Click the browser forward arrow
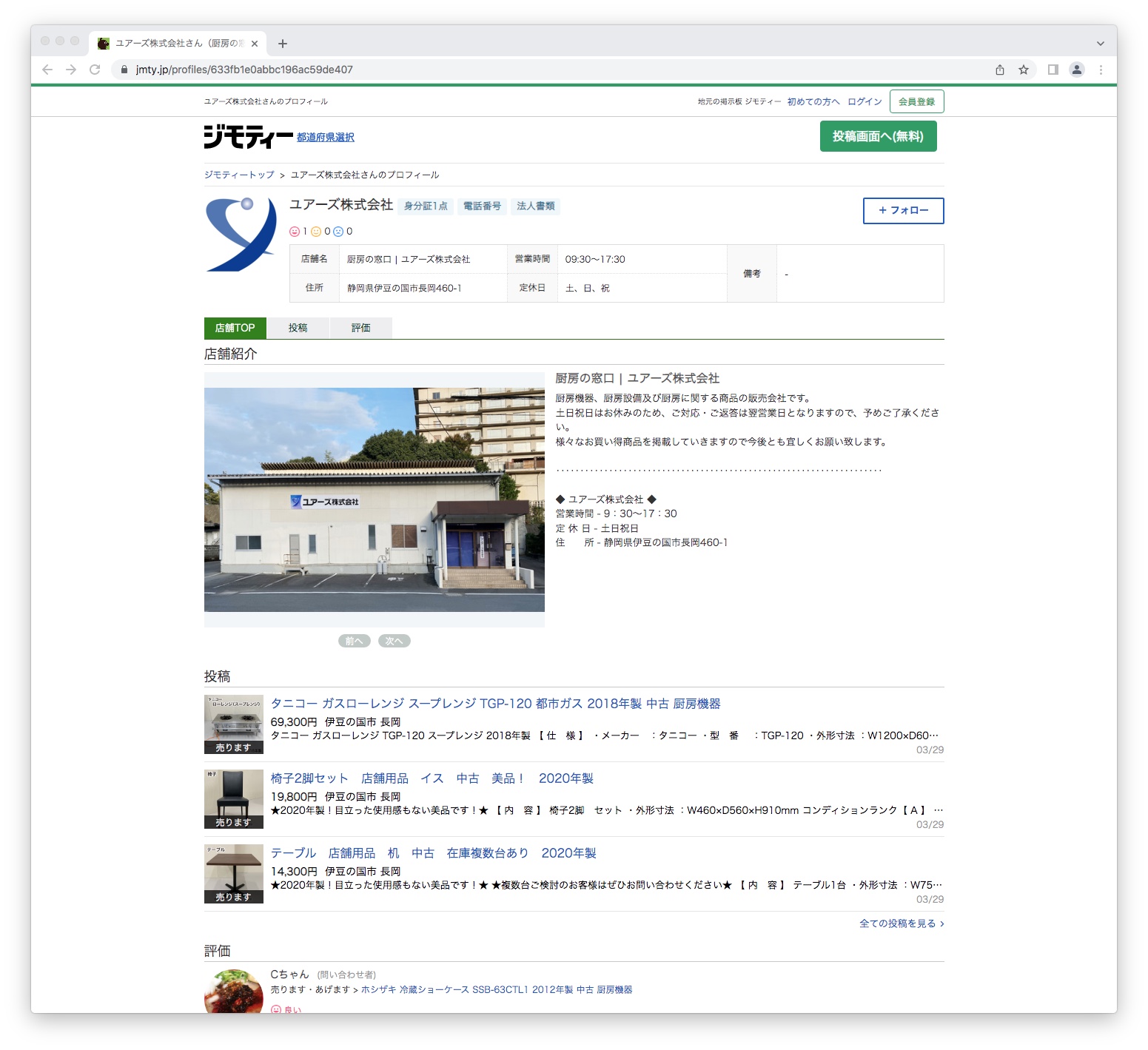This screenshot has height=1050, width=1148. 71,70
